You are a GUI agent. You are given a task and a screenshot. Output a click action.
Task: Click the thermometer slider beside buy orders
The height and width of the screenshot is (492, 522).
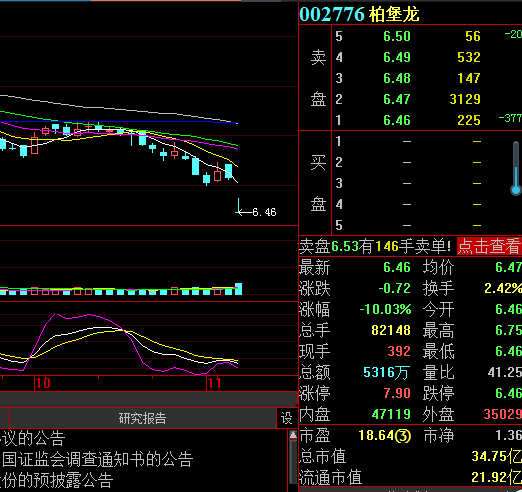[x=516, y=168]
